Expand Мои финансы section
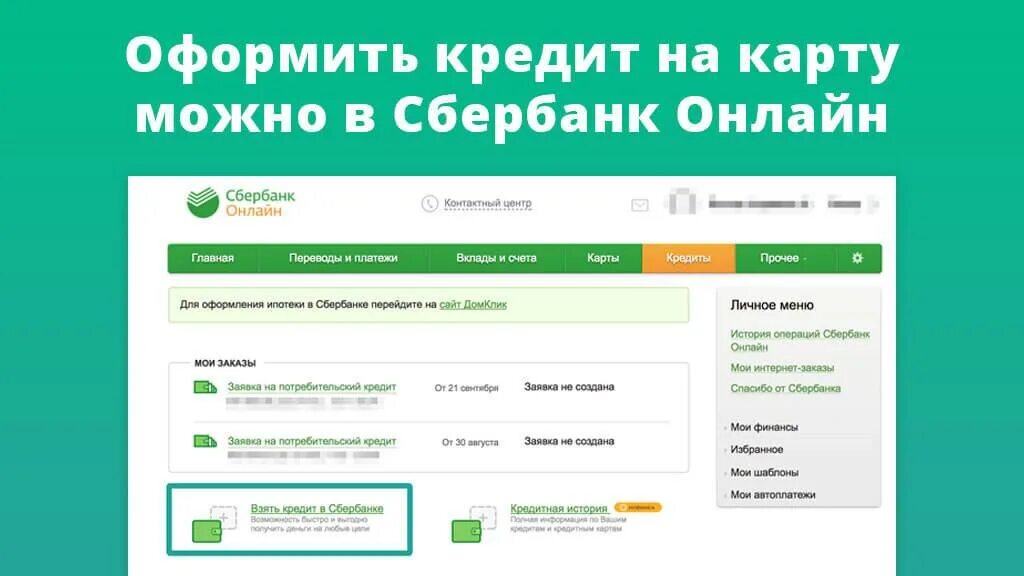This screenshot has width=1024, height=576. click(x=763, y=427)
